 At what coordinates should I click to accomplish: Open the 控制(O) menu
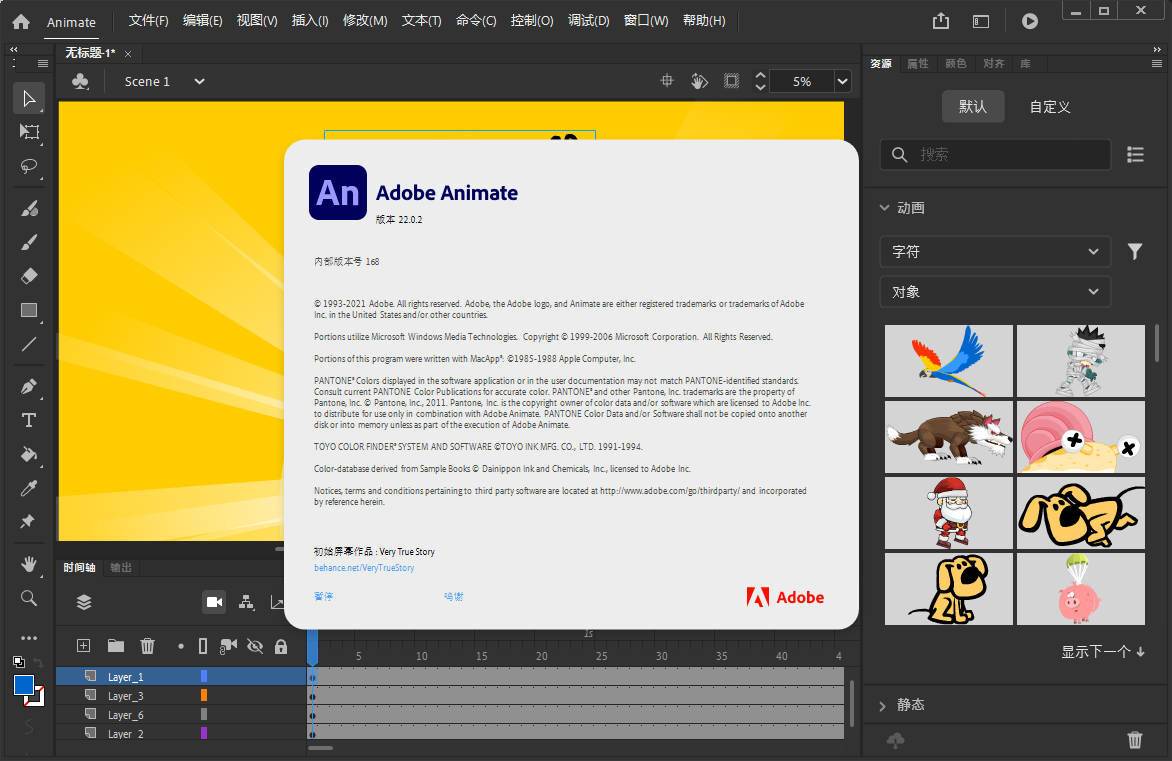[x=531, y=21]
